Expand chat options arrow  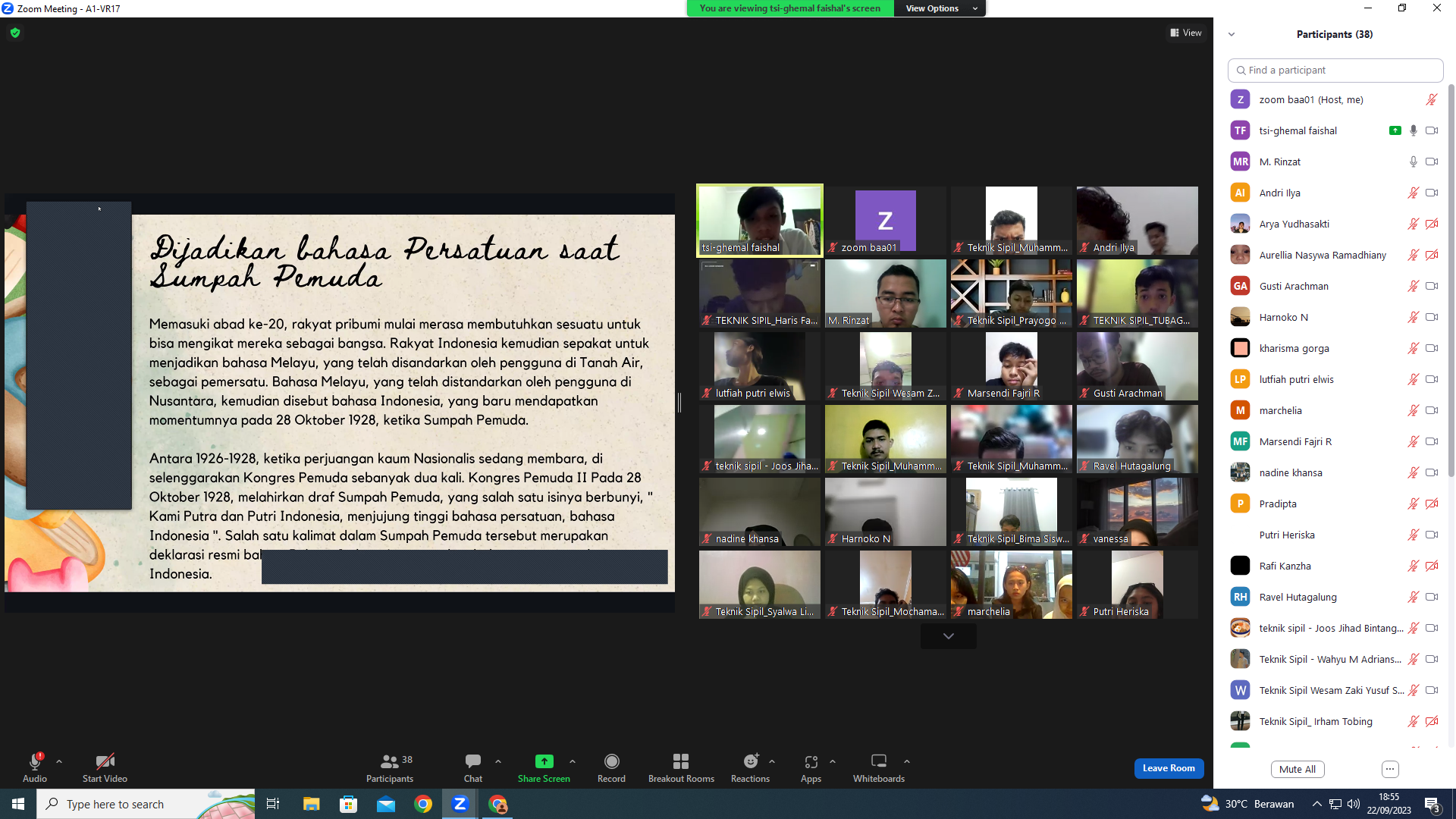[x=498, y=761]
